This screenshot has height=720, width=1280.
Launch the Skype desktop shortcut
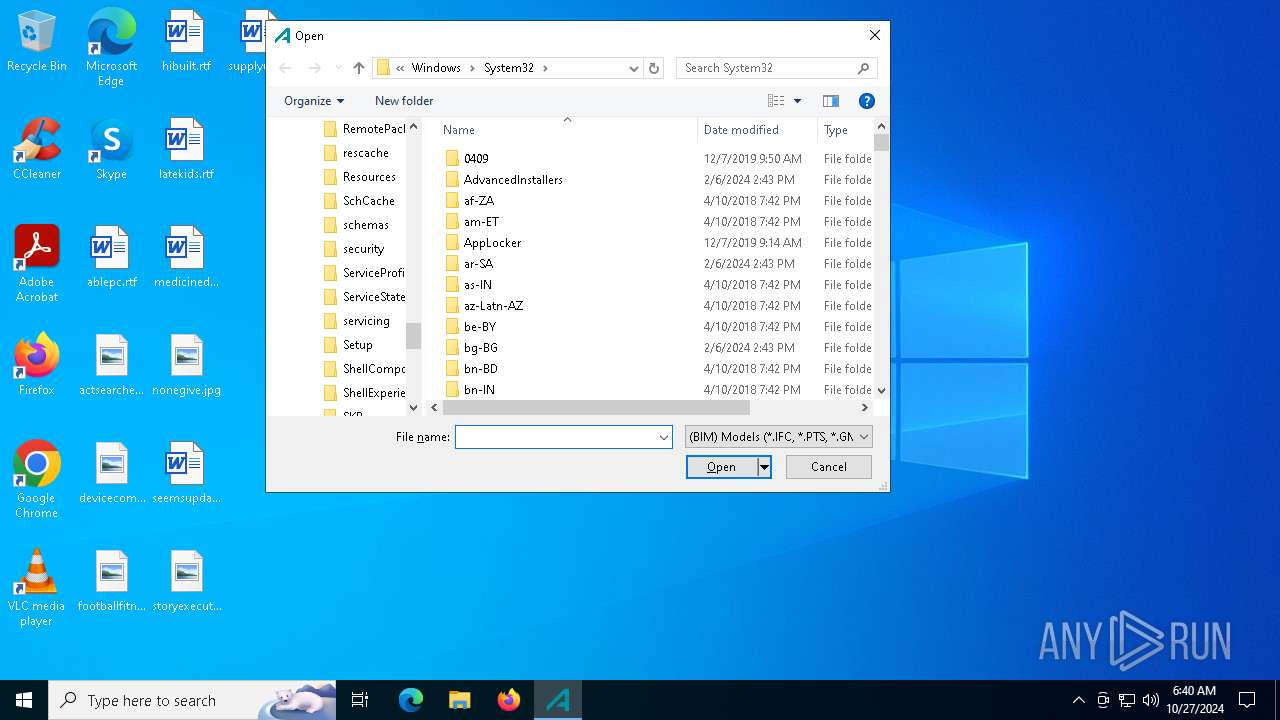point(111,150)
